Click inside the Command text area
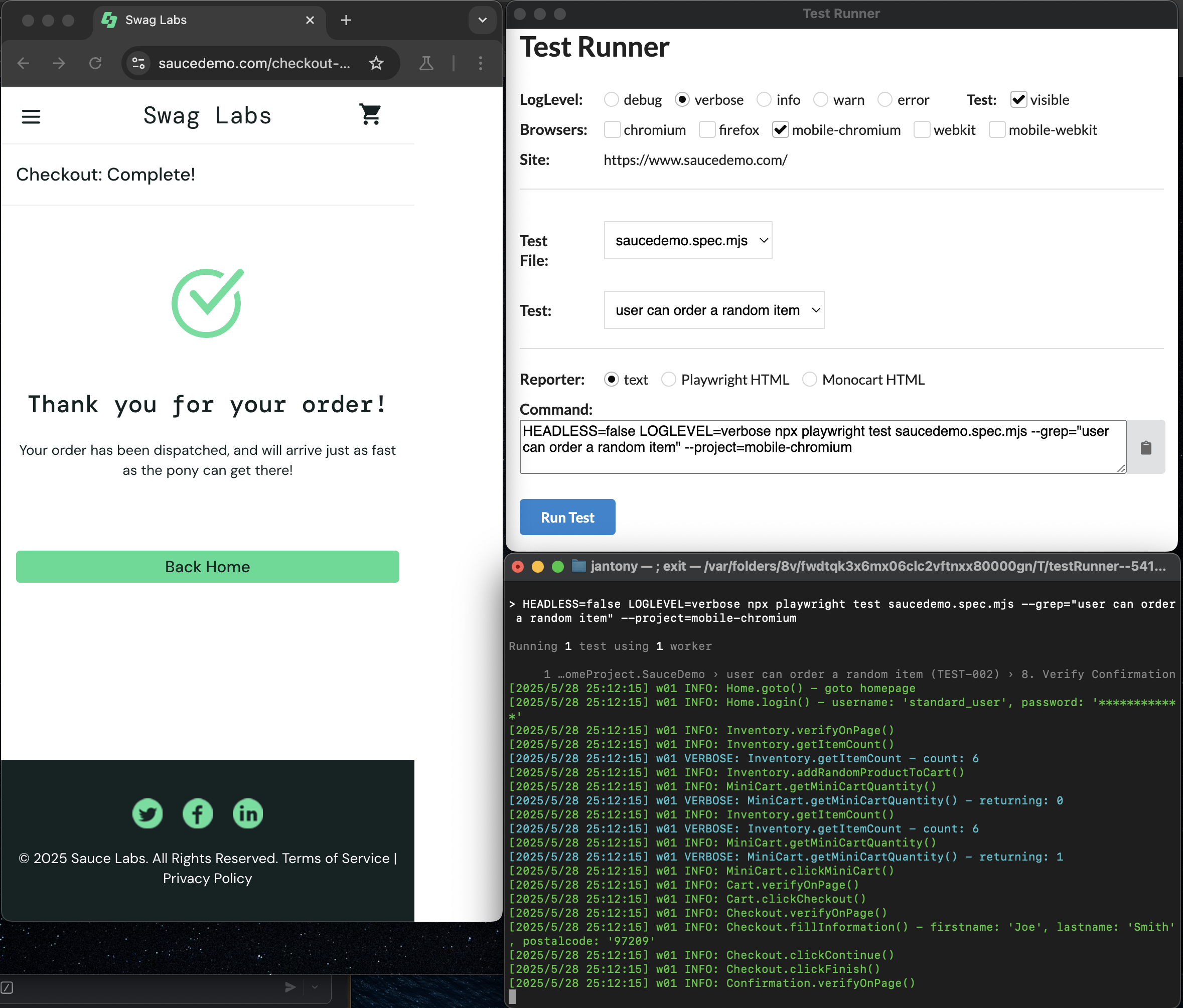1183x1008 pixels. pos(823,447)
